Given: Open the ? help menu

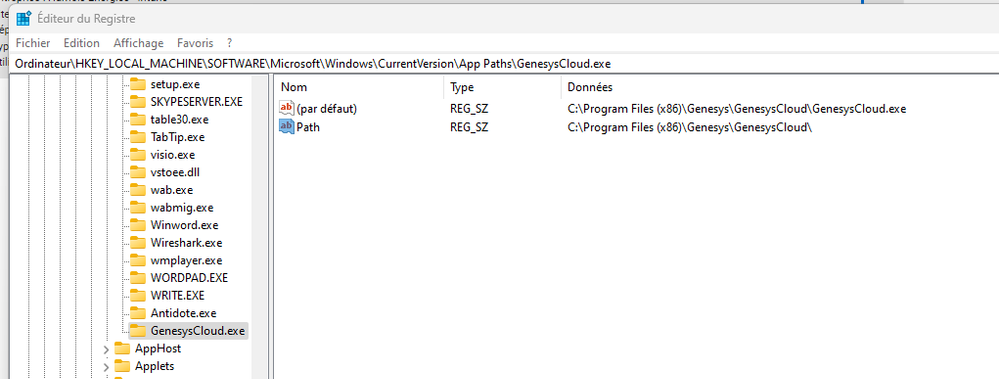Looking at the screenshot, I should tap(229, 43).
